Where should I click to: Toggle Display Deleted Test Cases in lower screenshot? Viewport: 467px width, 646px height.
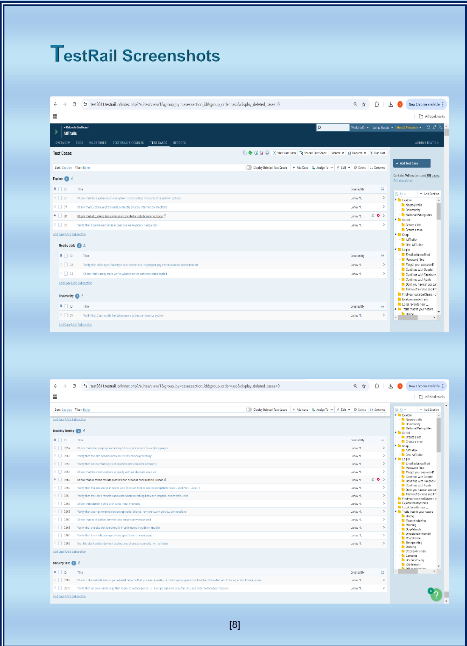(249, 410)
